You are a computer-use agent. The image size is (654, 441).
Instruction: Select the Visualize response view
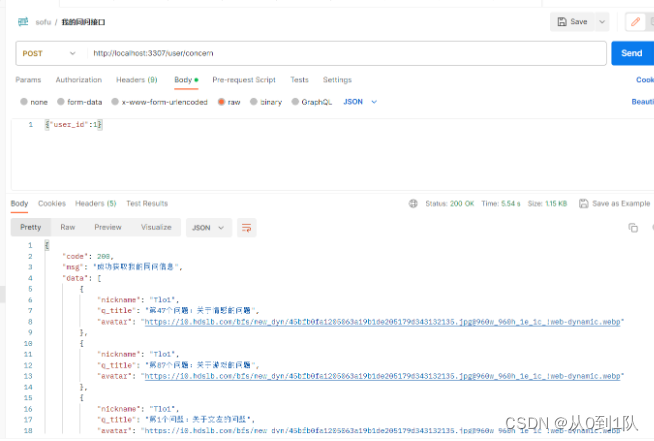[156, 227]
